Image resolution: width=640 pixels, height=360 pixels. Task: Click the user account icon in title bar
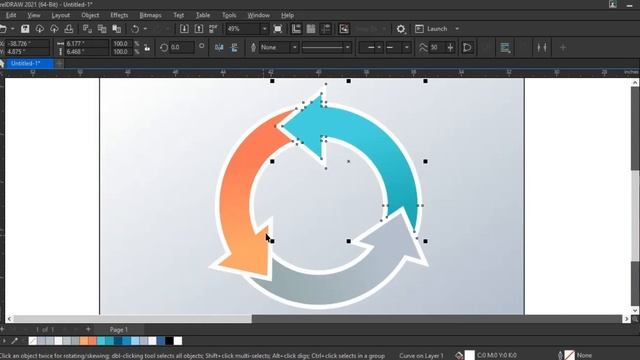[613, 4]
